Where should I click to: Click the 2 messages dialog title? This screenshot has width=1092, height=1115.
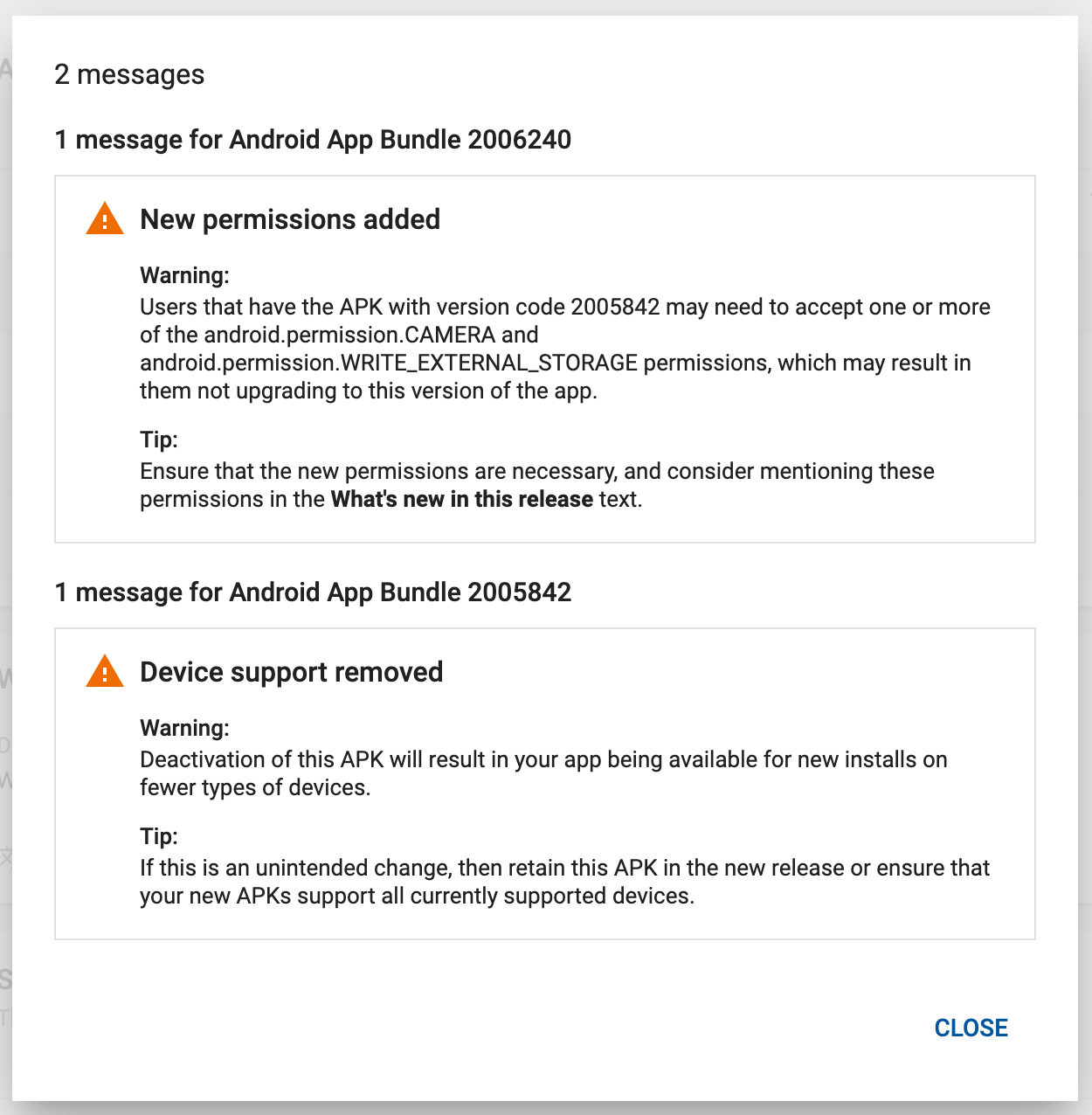129,74
